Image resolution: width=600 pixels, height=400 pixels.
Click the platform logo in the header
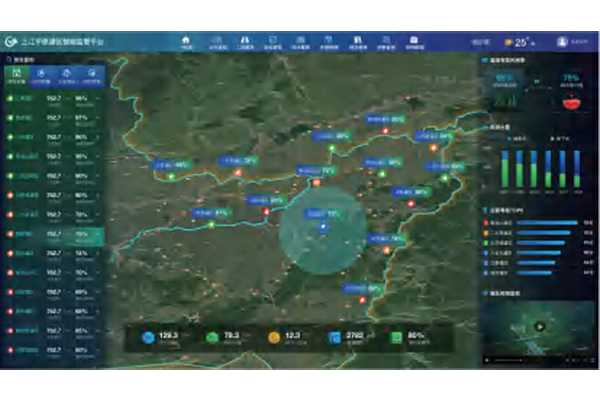click(x=12, y=43)
